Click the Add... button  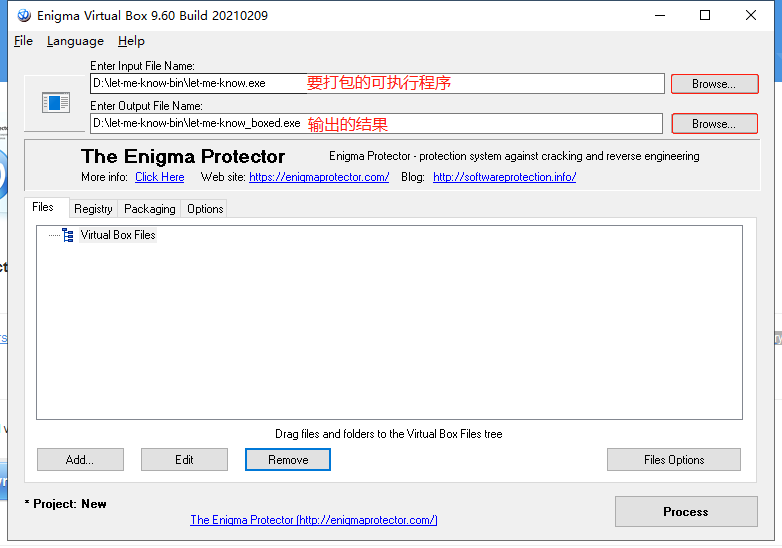tap(80, 459)
